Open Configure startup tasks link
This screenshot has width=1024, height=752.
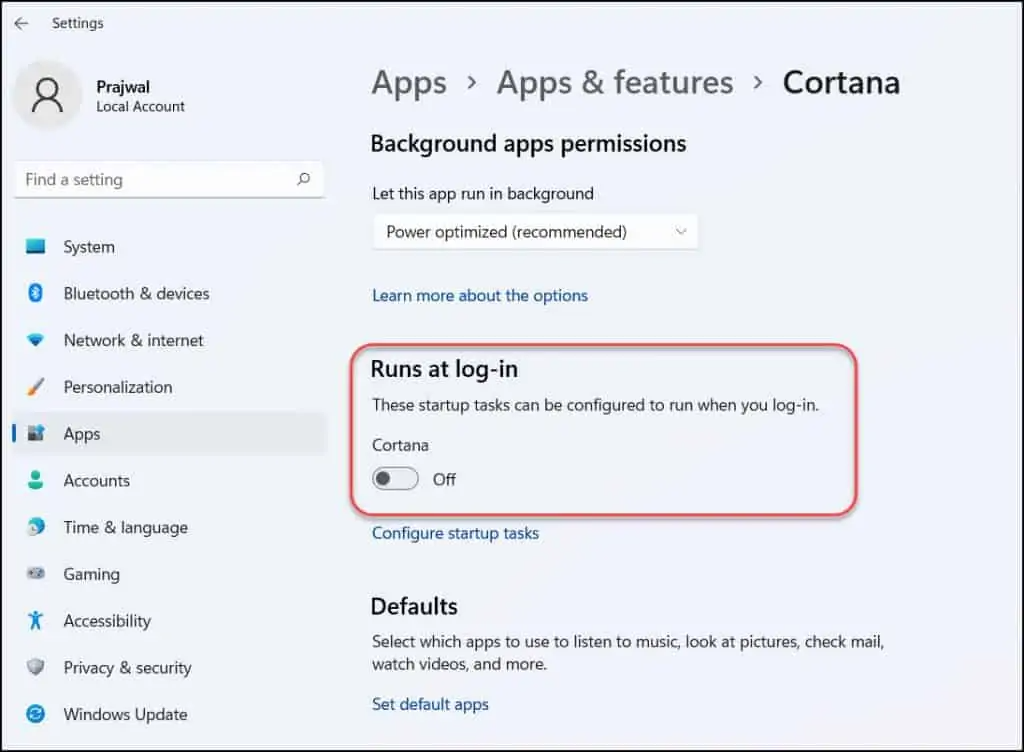[x=455, y=533]
